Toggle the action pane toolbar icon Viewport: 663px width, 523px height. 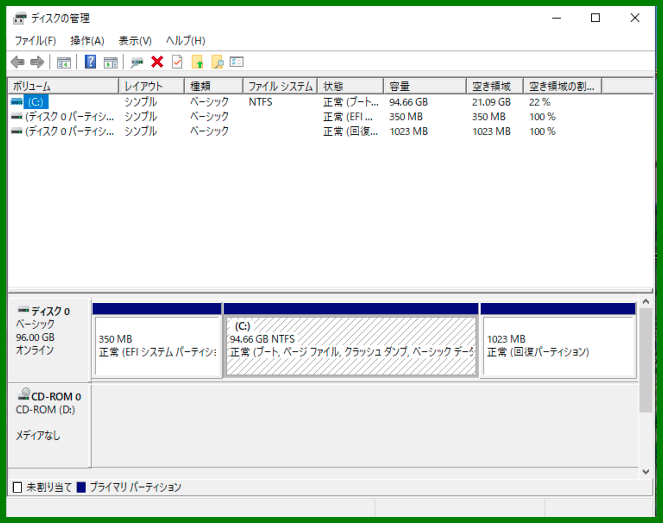tap(111, 63)
